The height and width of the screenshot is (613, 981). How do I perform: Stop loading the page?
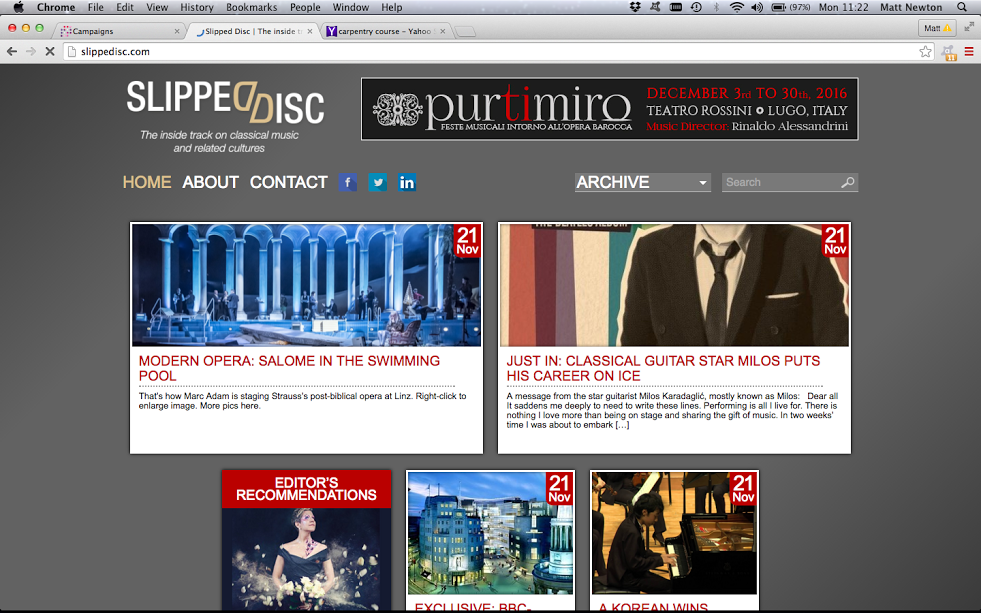click(x=50, y=52)
